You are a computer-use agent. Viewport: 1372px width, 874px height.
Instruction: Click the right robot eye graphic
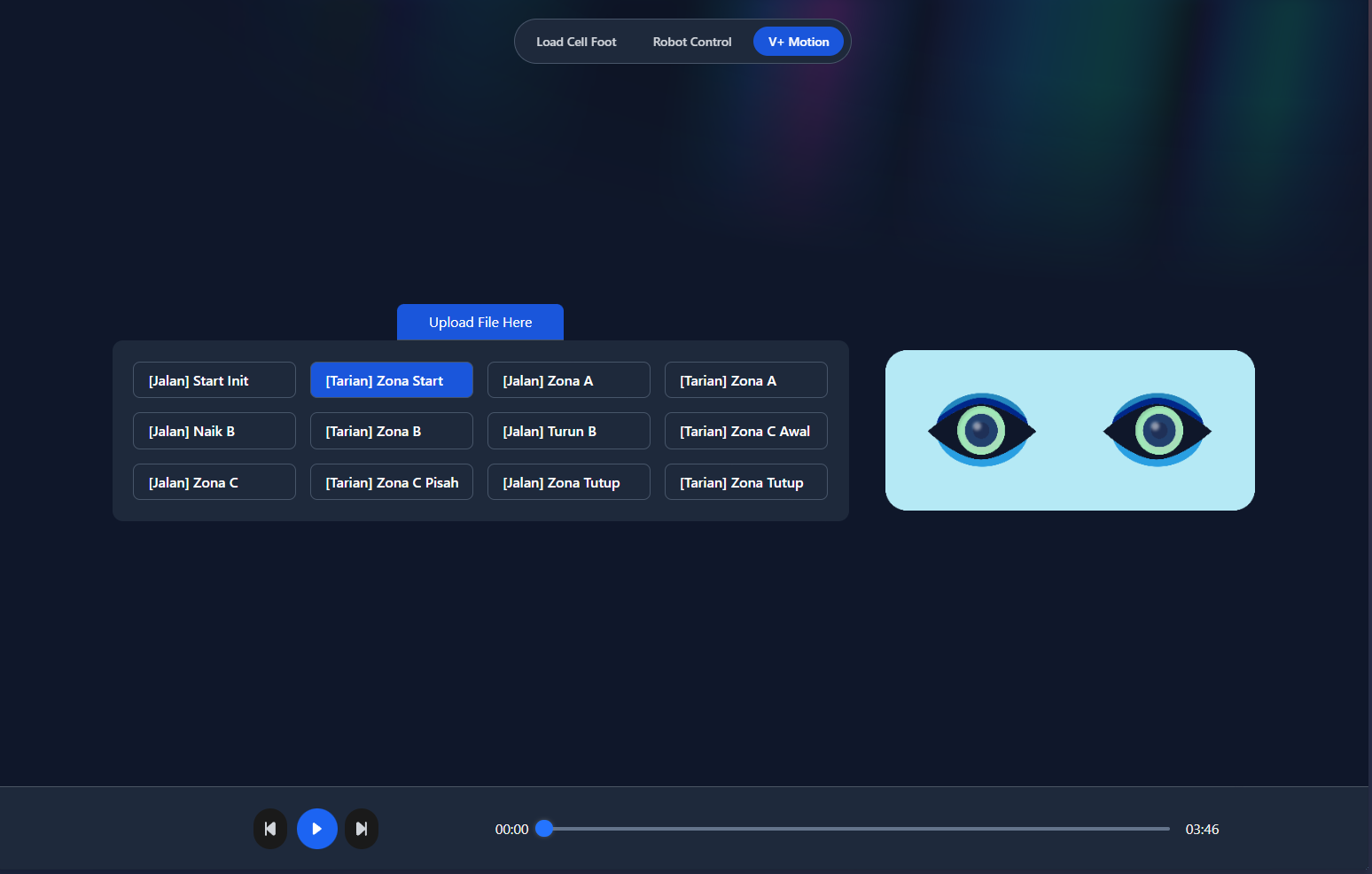point(1158,431)
